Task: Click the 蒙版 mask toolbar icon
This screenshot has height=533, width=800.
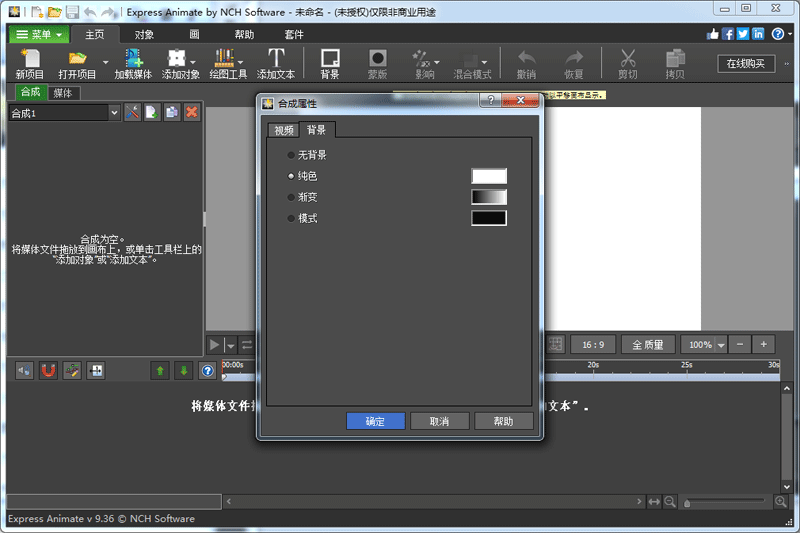Action: click(x=378, y=63)
